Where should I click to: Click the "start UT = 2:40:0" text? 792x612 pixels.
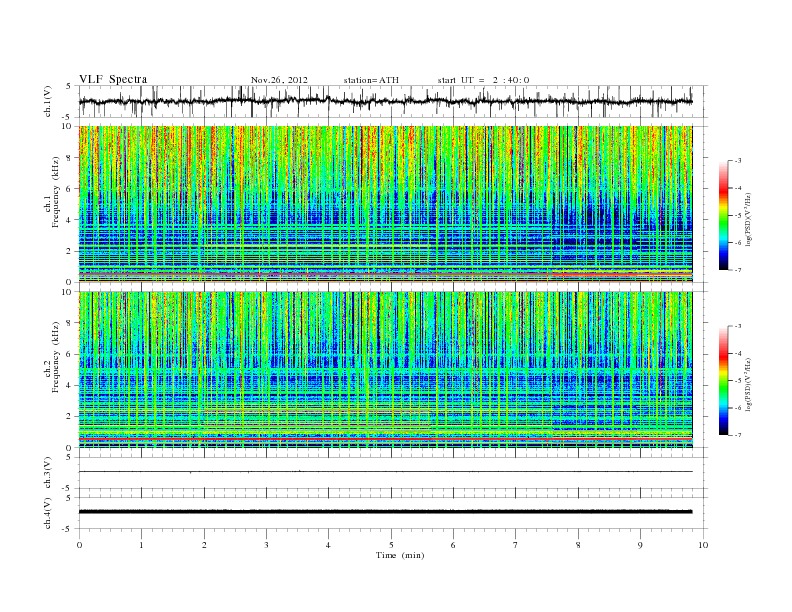click(483, 80)
